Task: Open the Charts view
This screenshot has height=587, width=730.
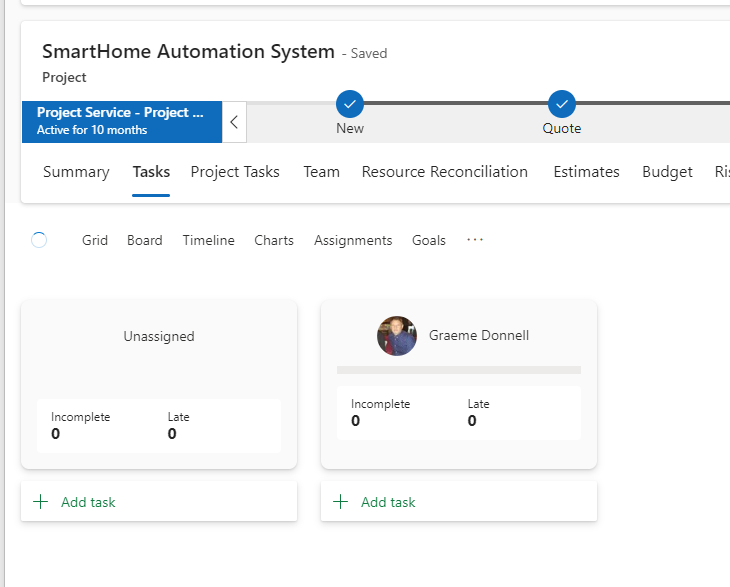Action: tap(274, 240)
